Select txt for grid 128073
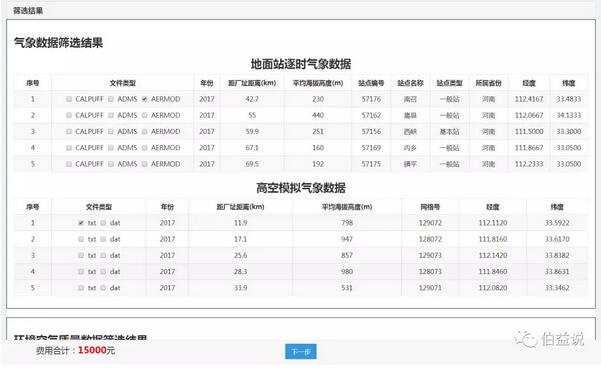The height and width of the screenshot is (370, 601). (81, 271)
